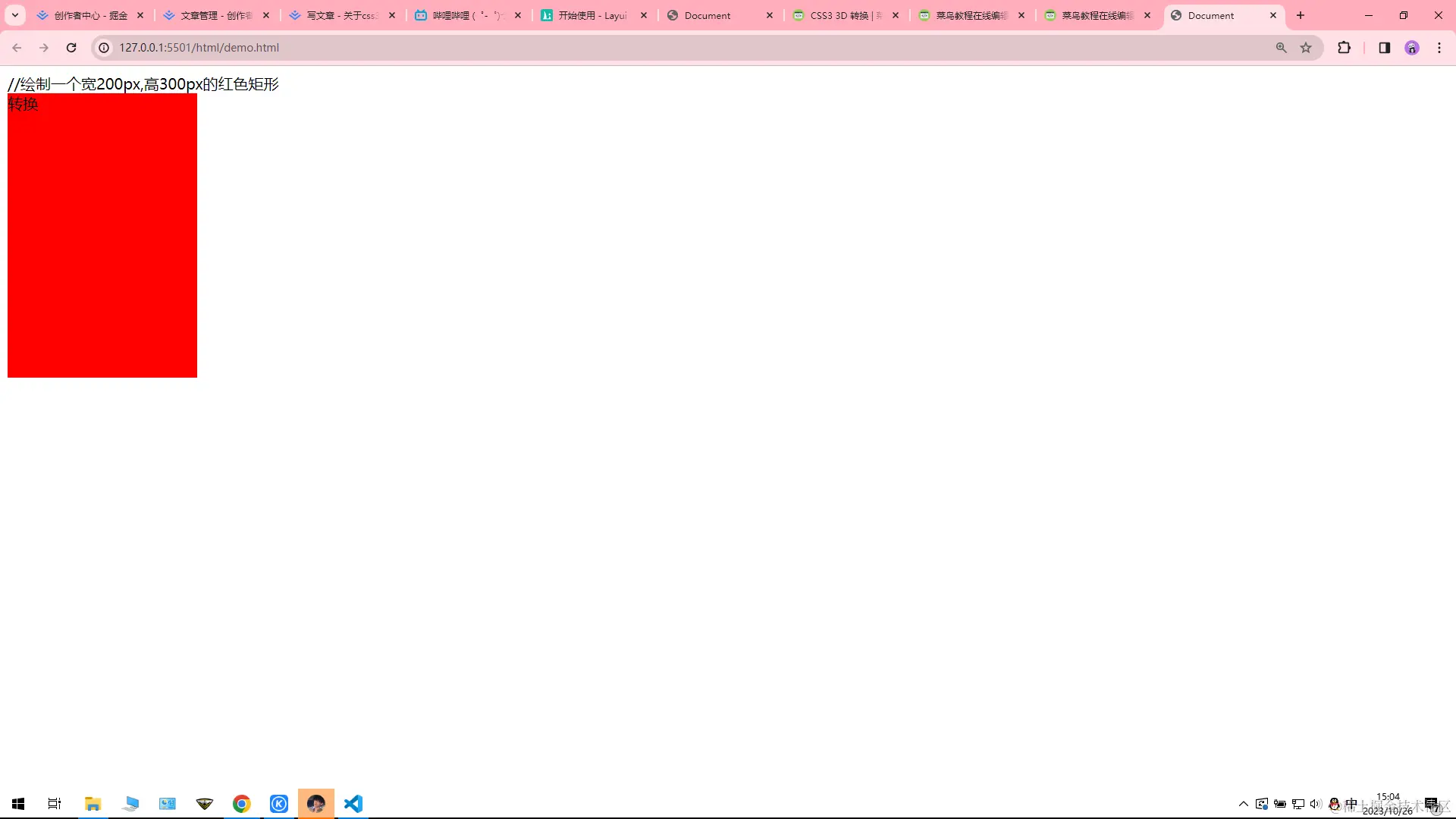
Task: Open Chrome three-dot menu
Action: pyautogui.click(x=1439, y=48)
